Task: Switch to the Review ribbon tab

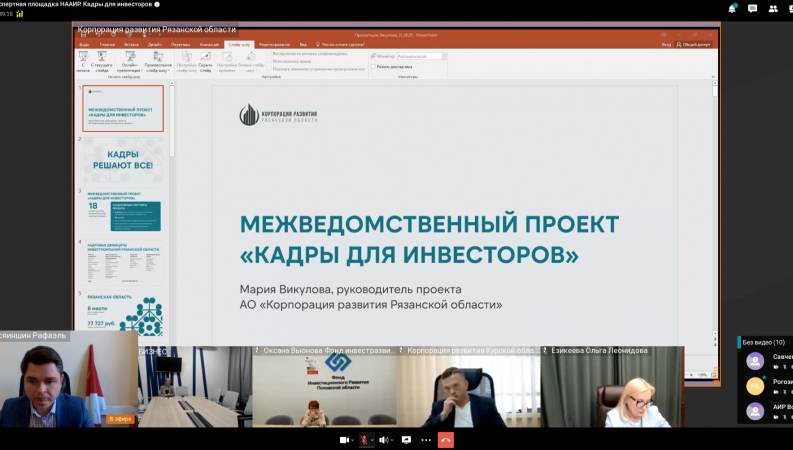Action: pyautogui.click(x=275, y=44)
